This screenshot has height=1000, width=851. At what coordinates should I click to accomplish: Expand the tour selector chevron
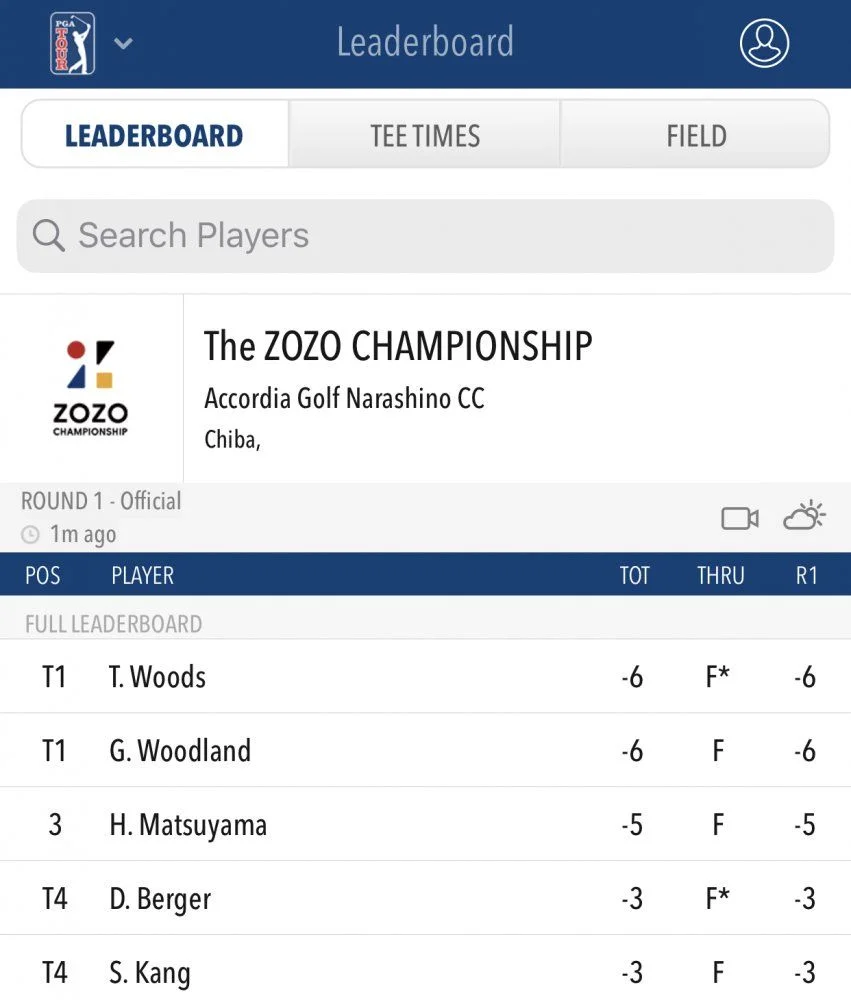(x=123, y=43)
